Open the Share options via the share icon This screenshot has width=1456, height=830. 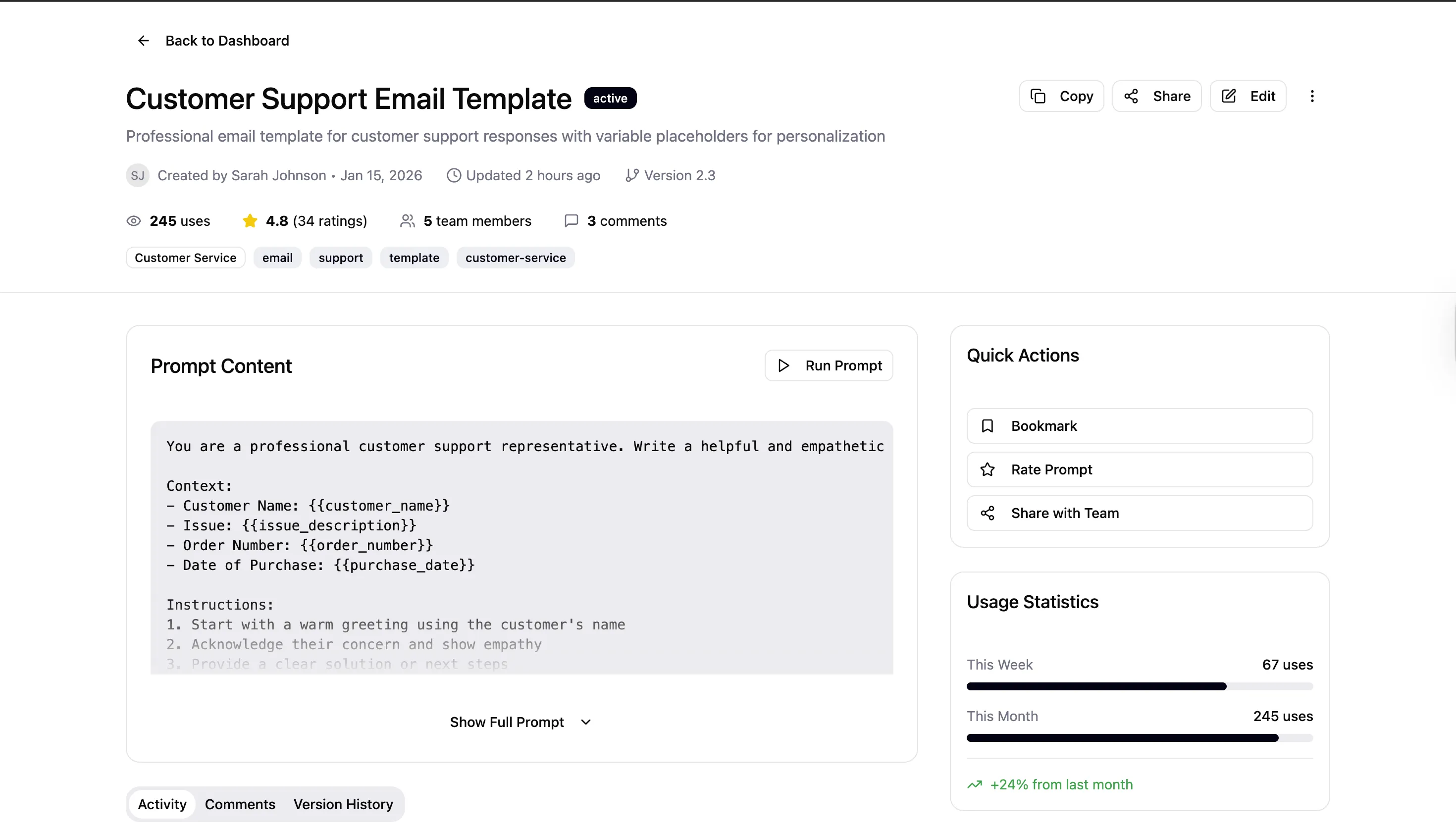(1132, 96)
